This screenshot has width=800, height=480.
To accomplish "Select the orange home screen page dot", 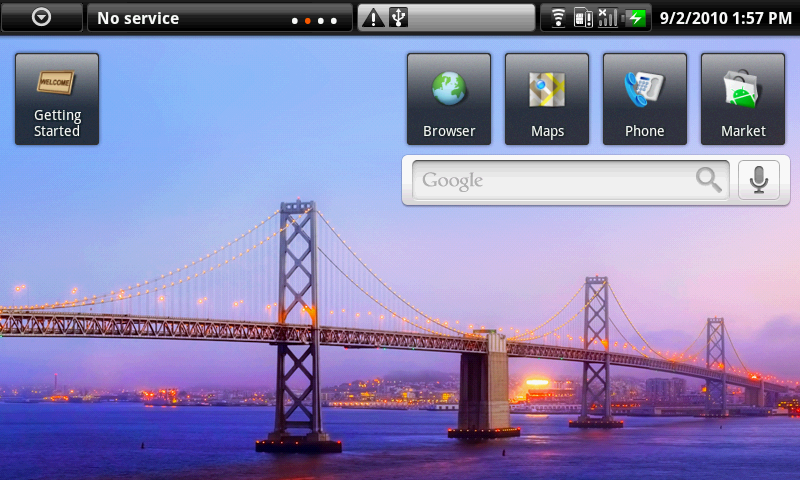I will point(308,21).
